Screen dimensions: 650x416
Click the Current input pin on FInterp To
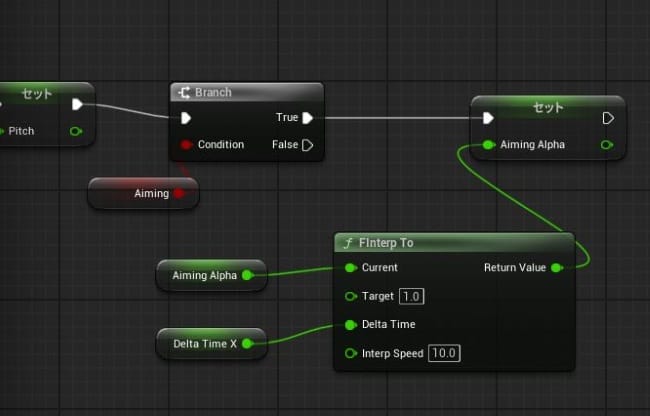pyautogui.click(x=351, y=268)
